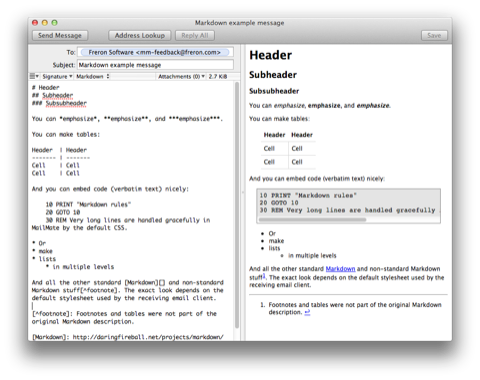
Task: Click the yellow minimize window button
Action: 45,23
